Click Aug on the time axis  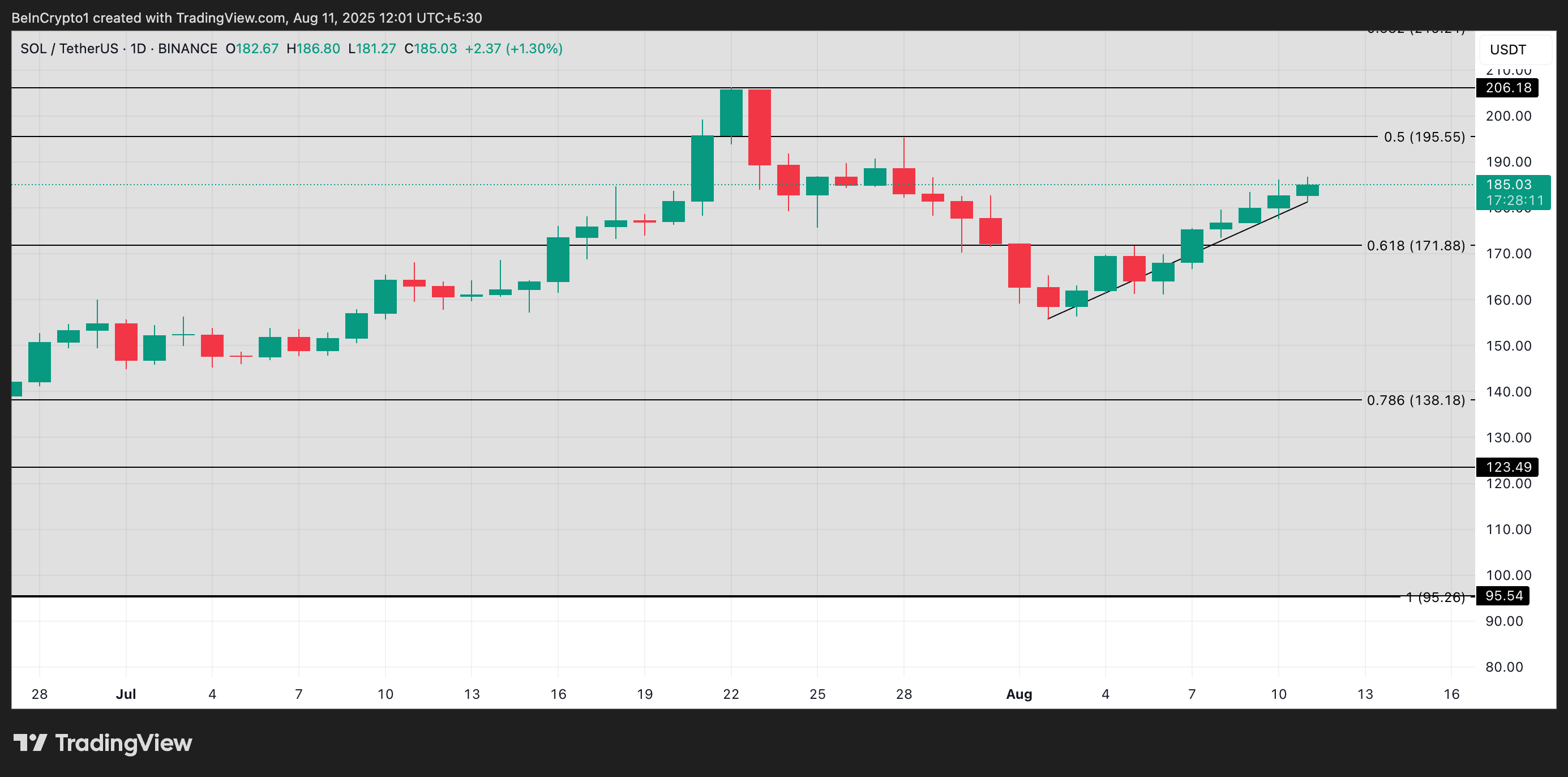coord(1019,694)
